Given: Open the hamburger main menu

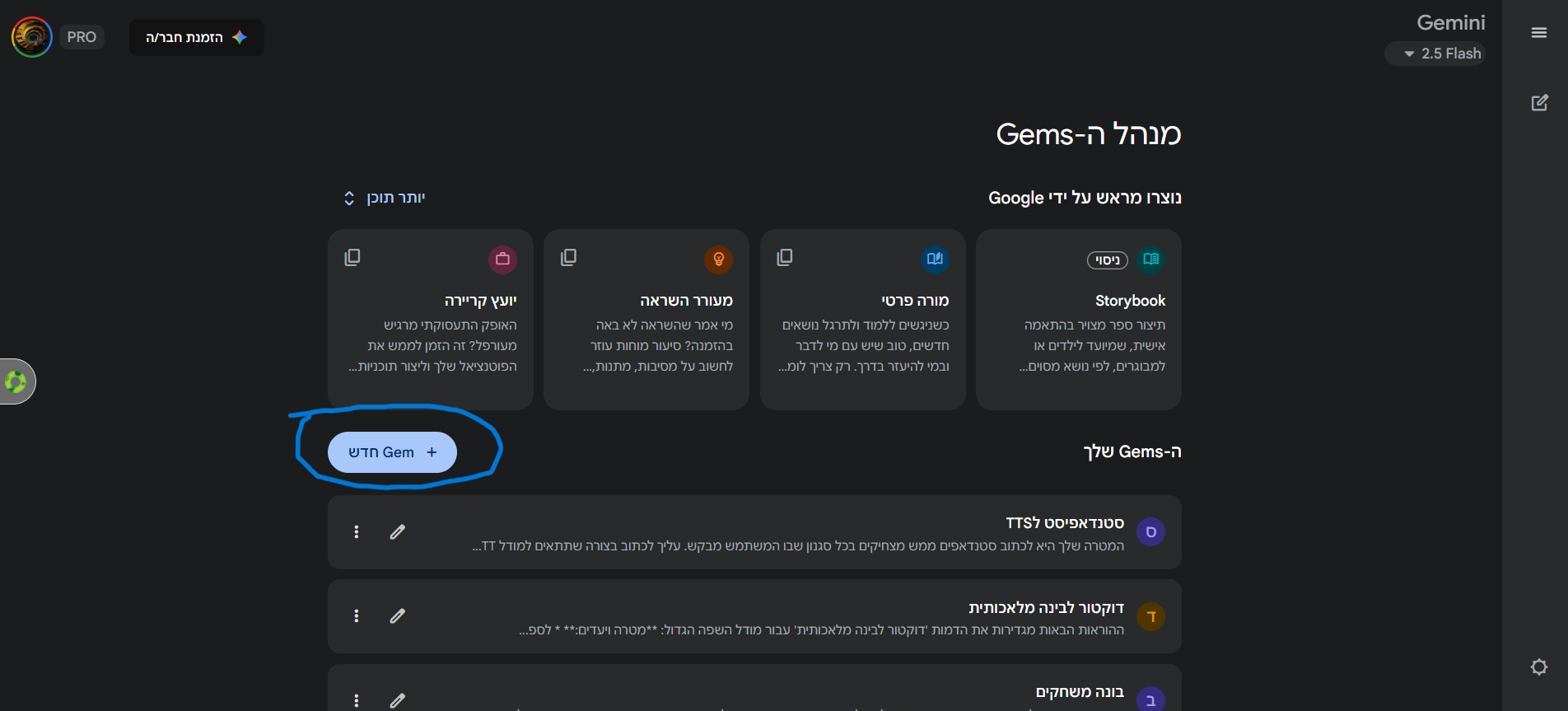Looking at the screenshot, I should (1538, 33).
